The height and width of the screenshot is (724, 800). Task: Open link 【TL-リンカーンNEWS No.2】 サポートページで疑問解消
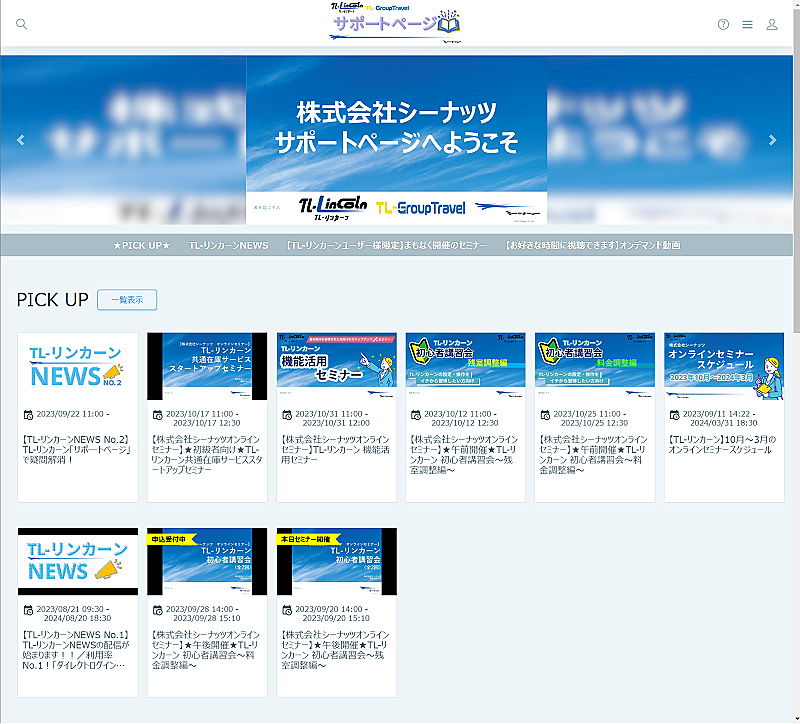coord(77,450)
